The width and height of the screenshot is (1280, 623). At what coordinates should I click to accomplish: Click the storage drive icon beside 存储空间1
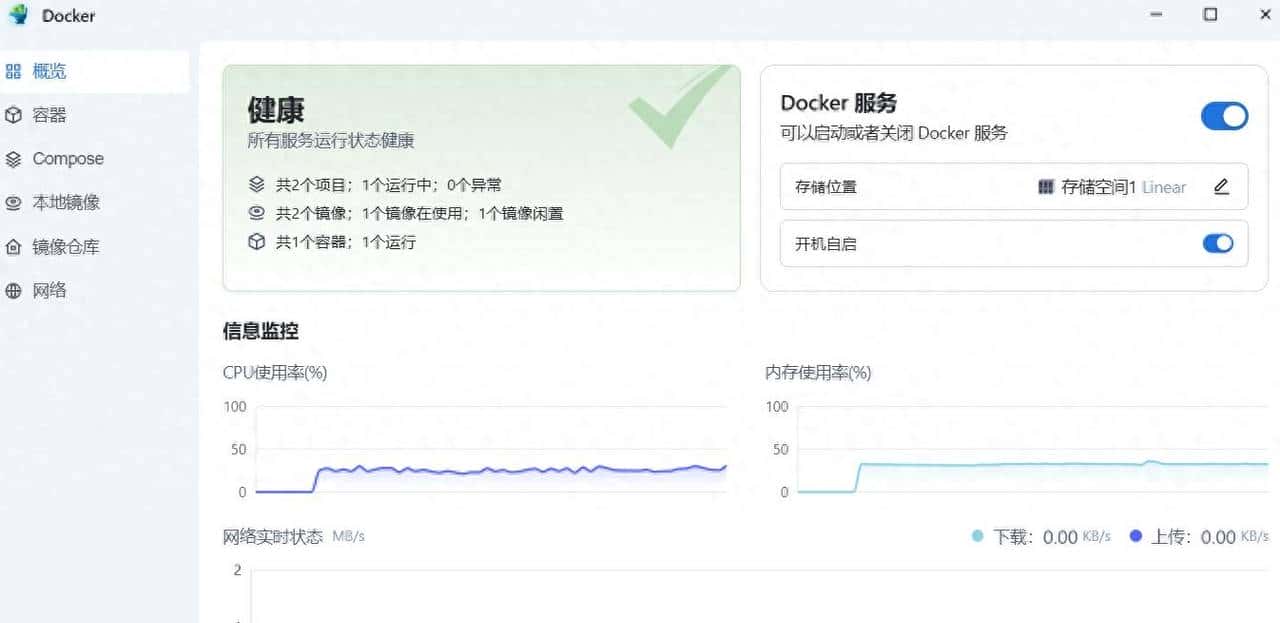tap(1045, 186)
